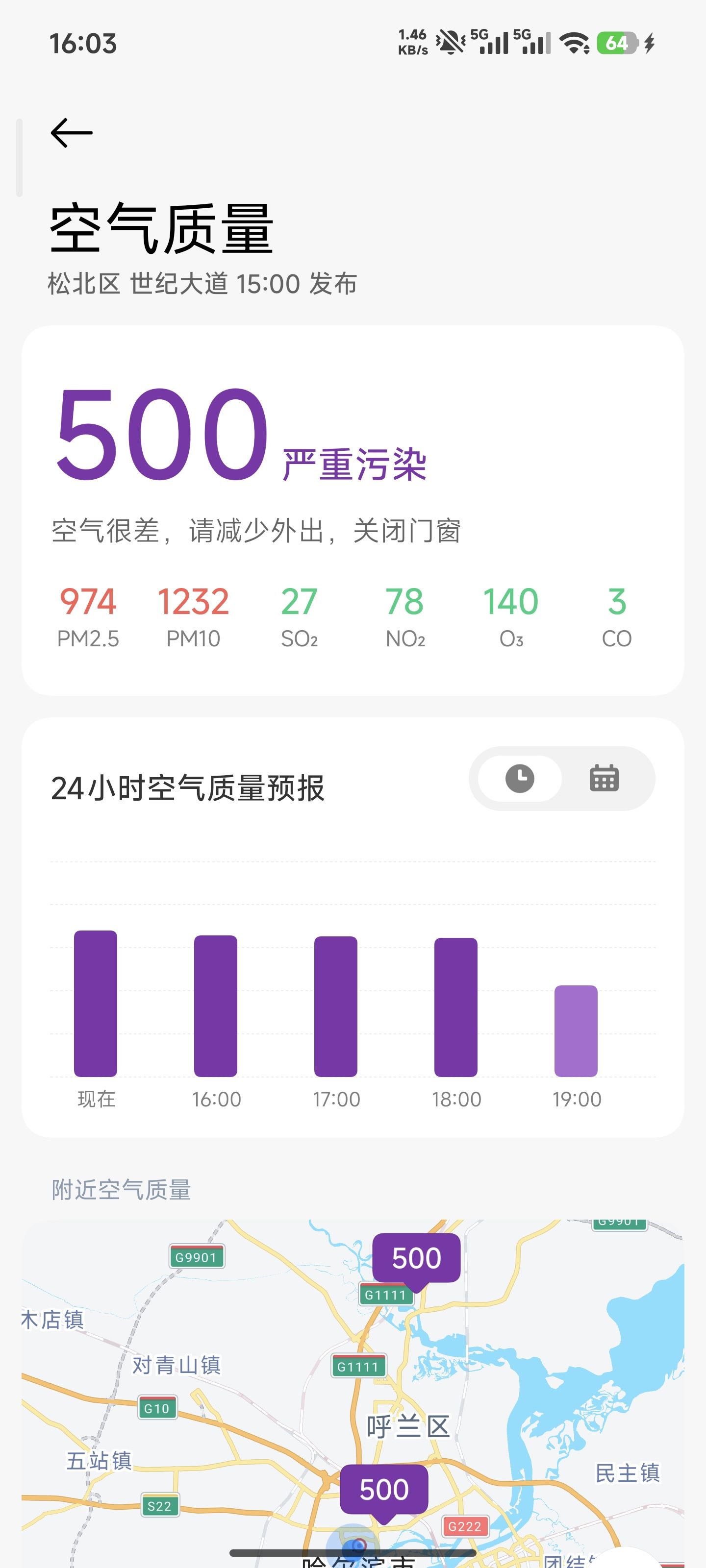Tap the battery indicator showing 64
The width and height of the screenshot is (706, 1568).
618,43
